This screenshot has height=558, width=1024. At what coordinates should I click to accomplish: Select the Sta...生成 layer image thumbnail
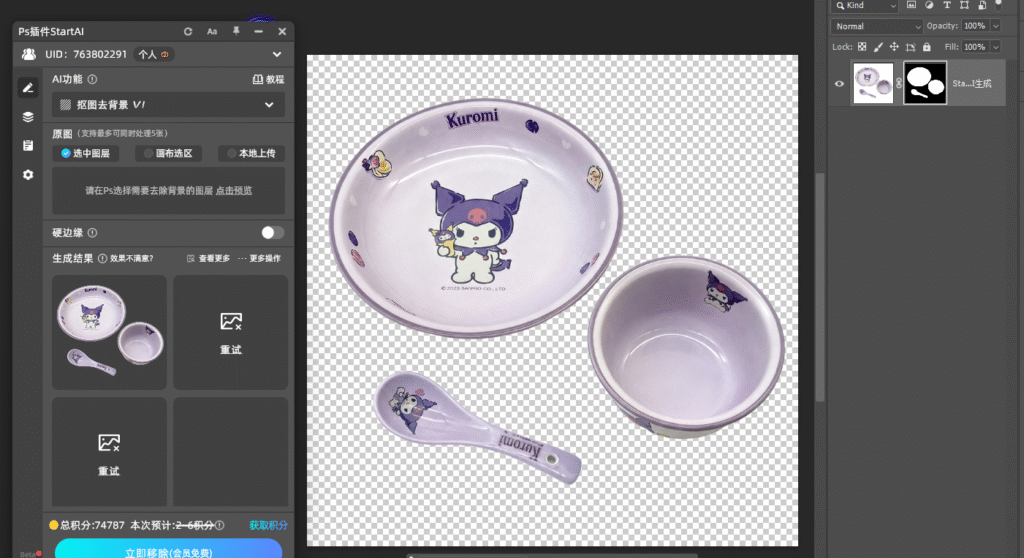pos(873,83)
